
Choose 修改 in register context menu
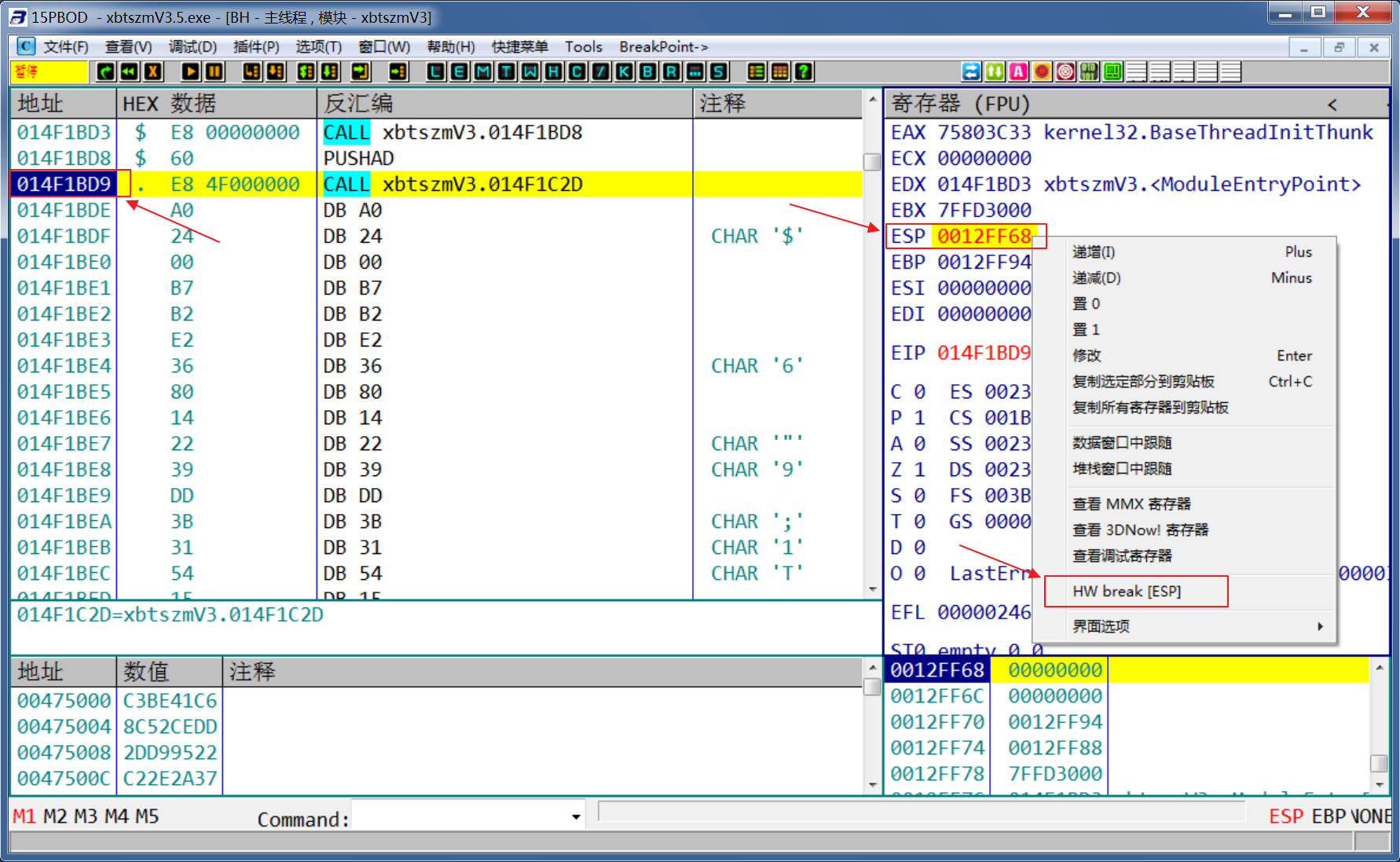click(x=1087, y=355)
